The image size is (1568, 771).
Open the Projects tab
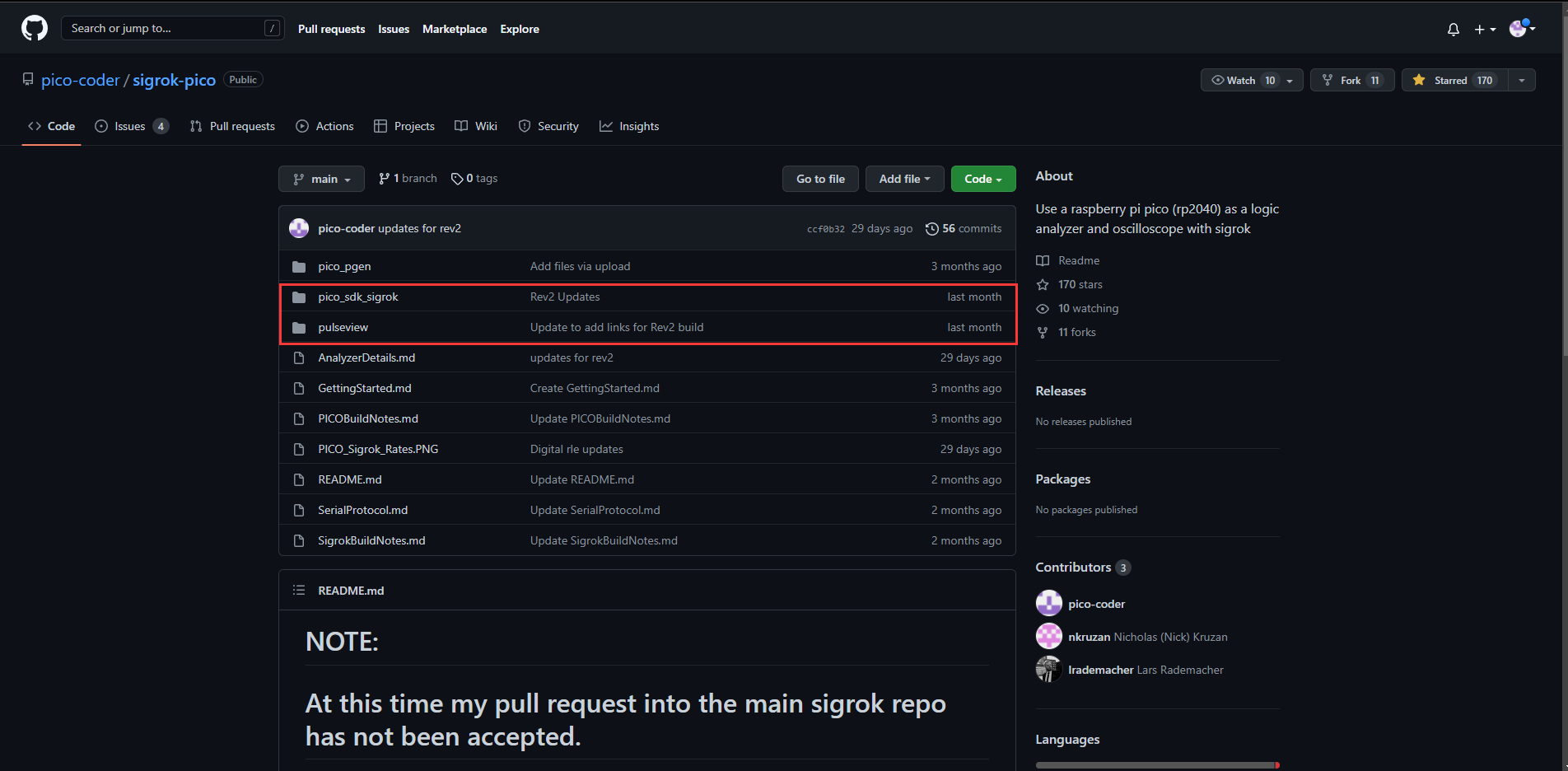click(404, 126)
